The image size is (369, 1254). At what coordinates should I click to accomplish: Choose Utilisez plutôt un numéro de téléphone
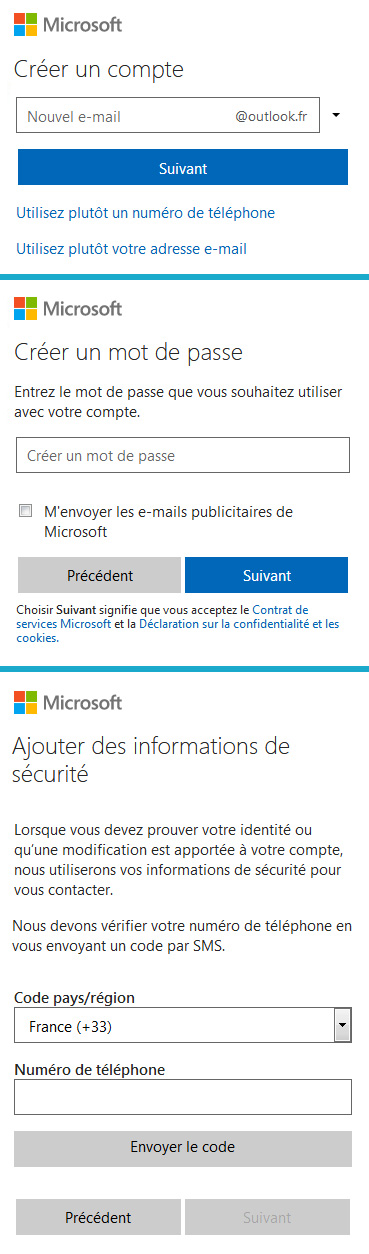[x=146, y=213]
